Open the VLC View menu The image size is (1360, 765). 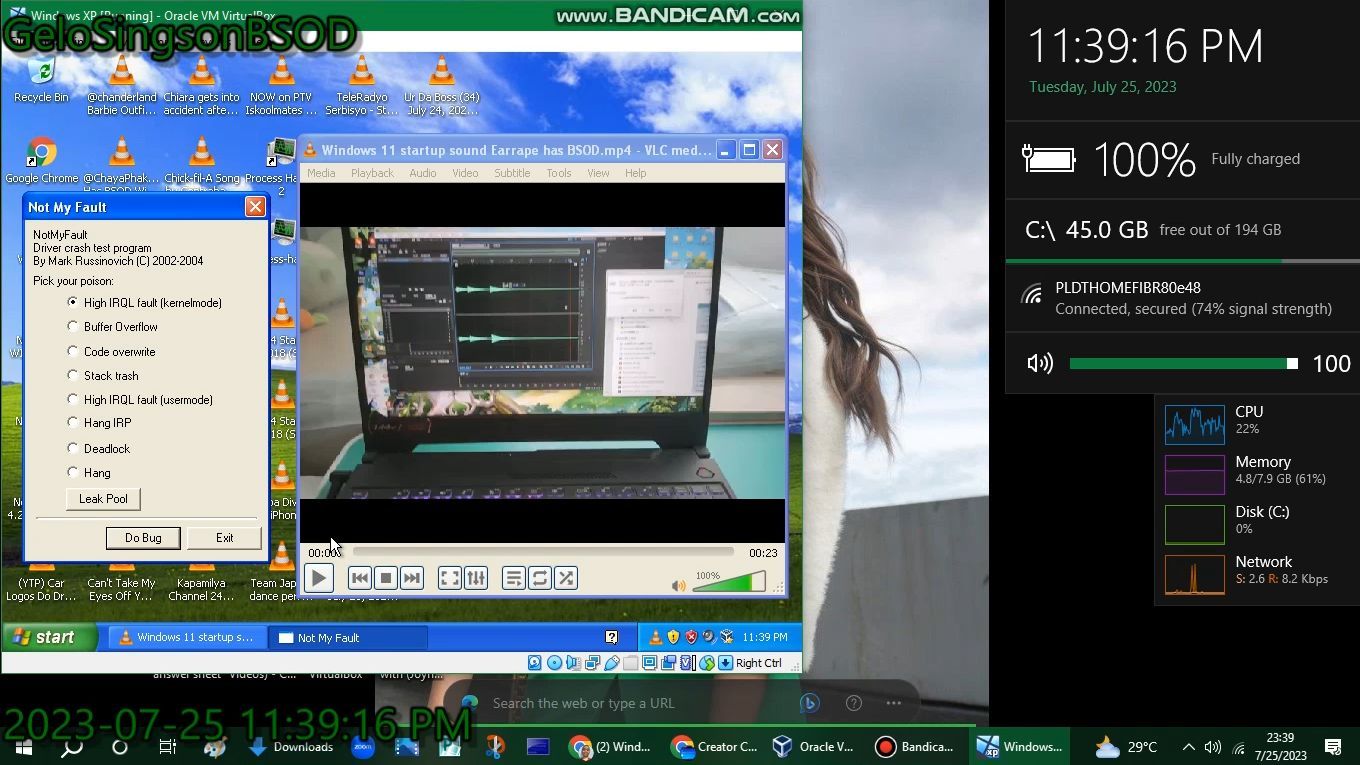click(598, 173)
